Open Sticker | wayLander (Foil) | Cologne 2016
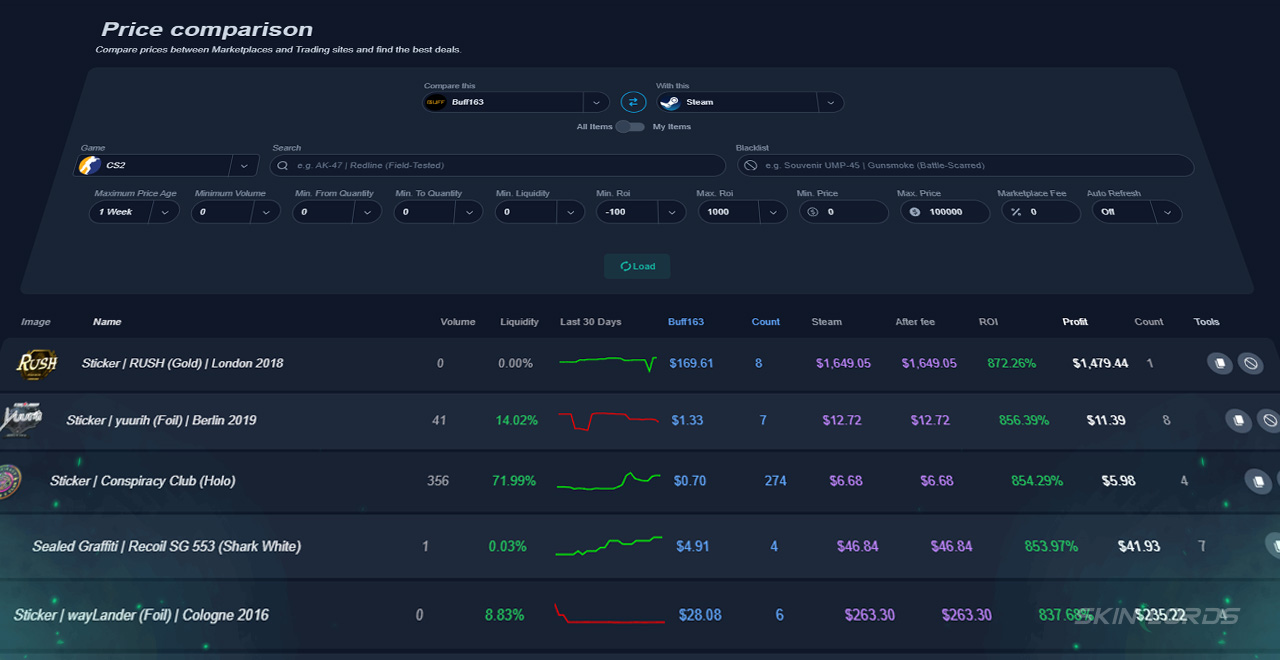This screenshot has width=1280, height=660. [141, 615]
